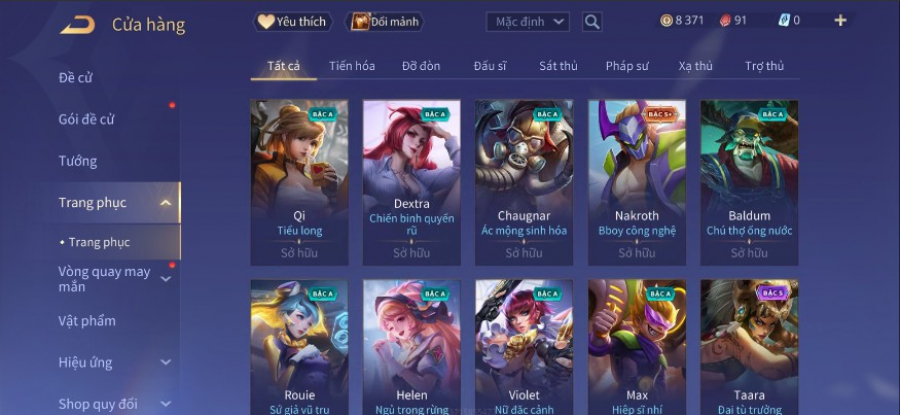Click the plus icon to add currency
Viewport: 900px width, 415px height.
[x=840, y=21]
